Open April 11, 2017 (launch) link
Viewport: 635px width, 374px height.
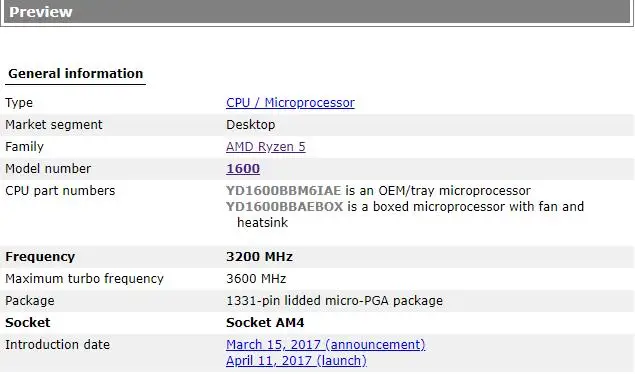296,360
